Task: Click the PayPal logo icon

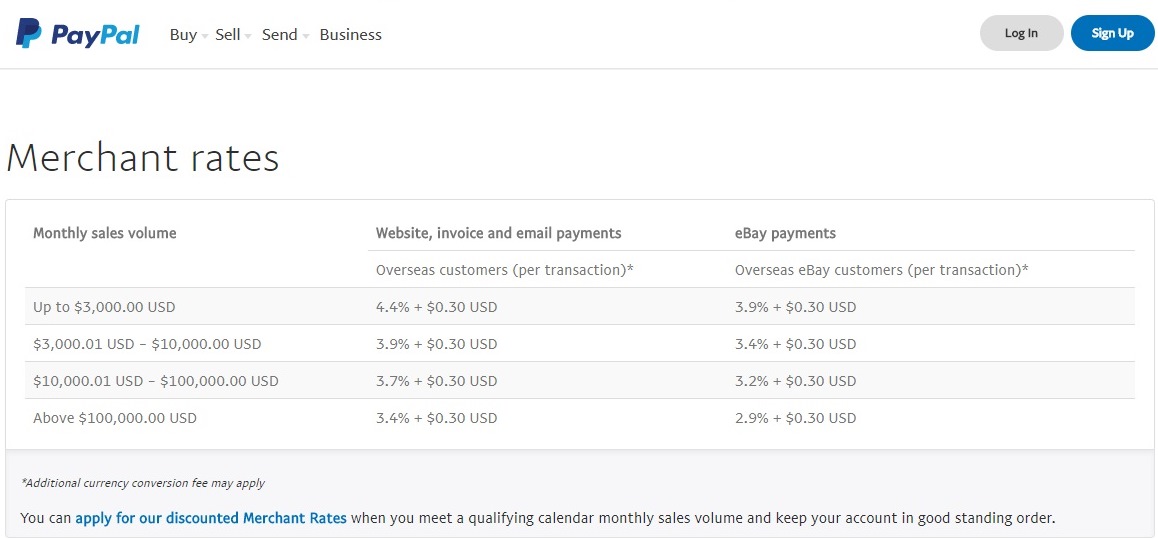Action: pos(30,34)
